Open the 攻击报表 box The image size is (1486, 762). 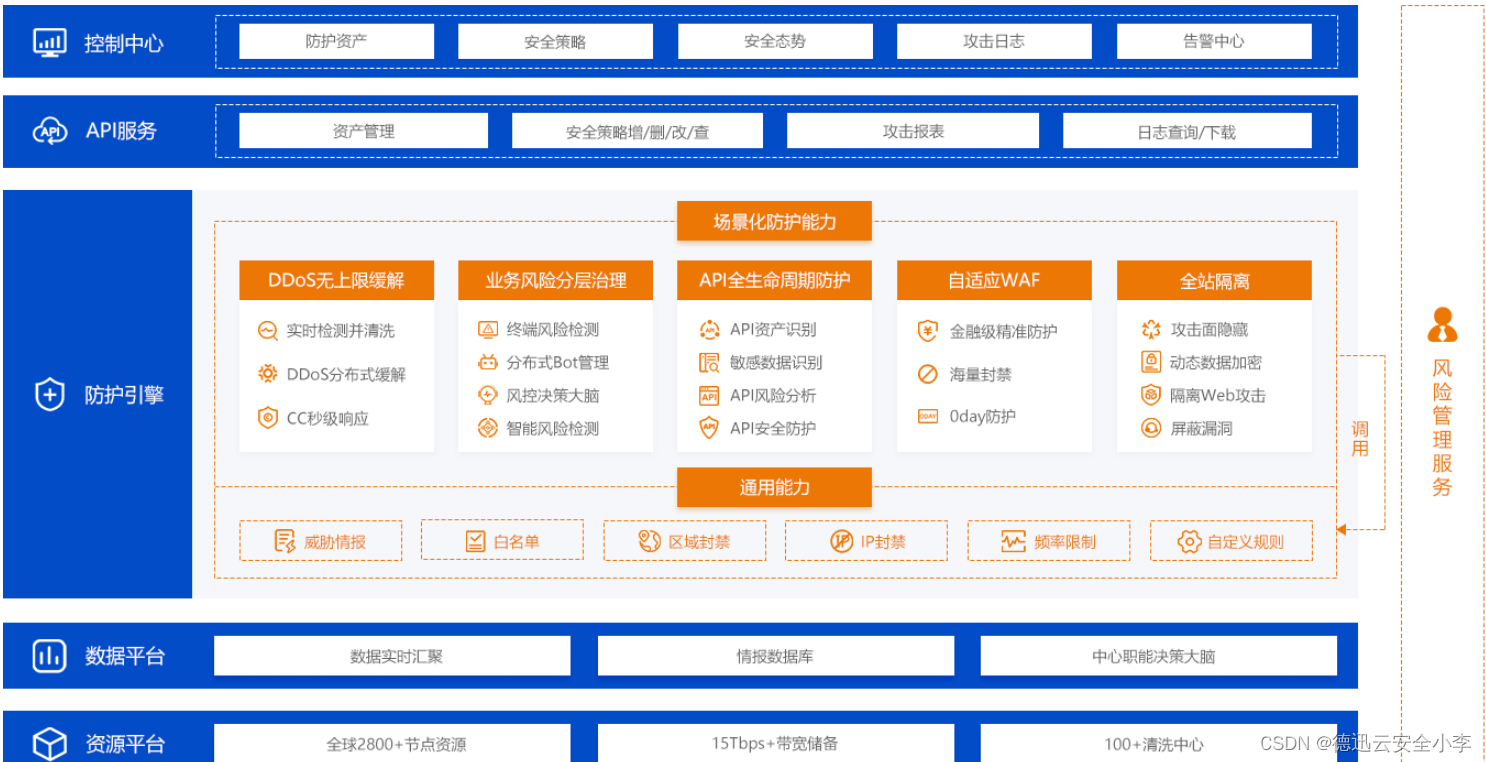(x=913, y=130)
